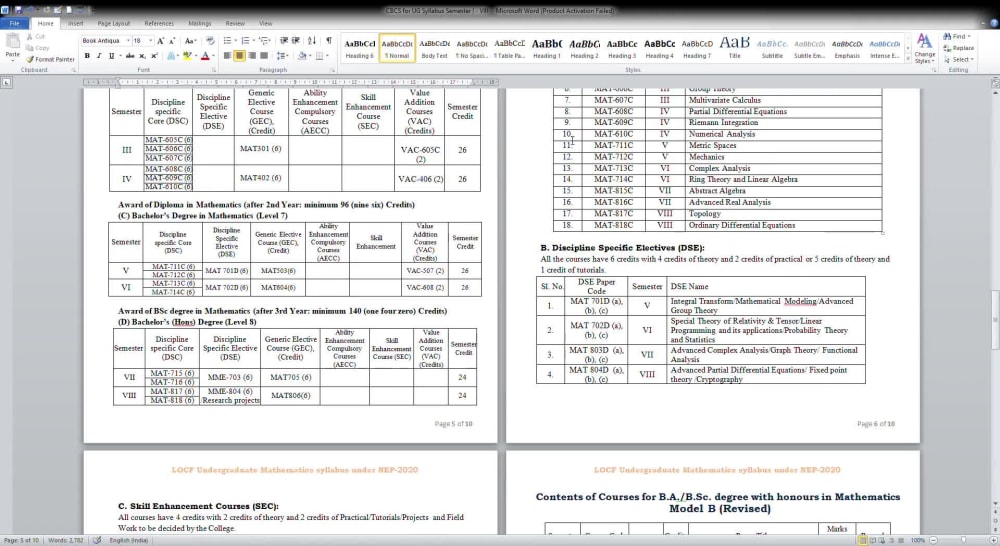Toggle center alignment

240,56
